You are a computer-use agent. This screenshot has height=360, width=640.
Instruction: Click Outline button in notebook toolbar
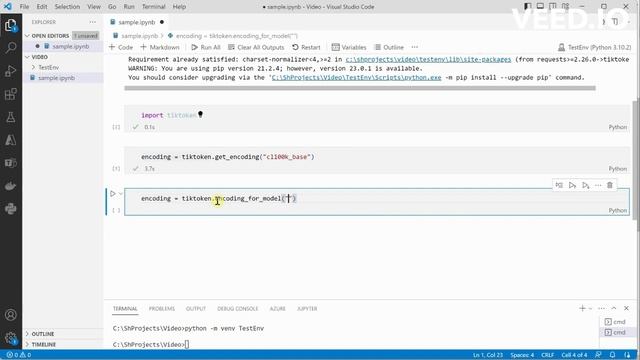click(x=389, y=47)
